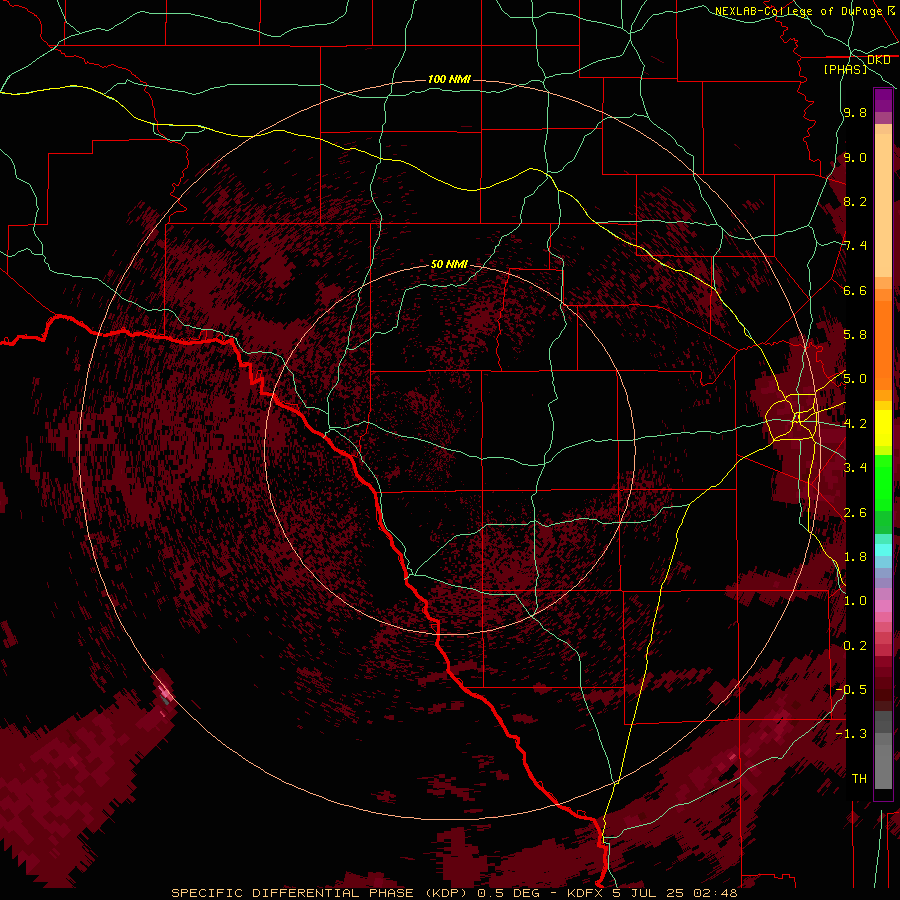Click the 5.8 value on the scale
This screenshot has height=900, width=900.
pyautogui.click(x=855, y=334)
